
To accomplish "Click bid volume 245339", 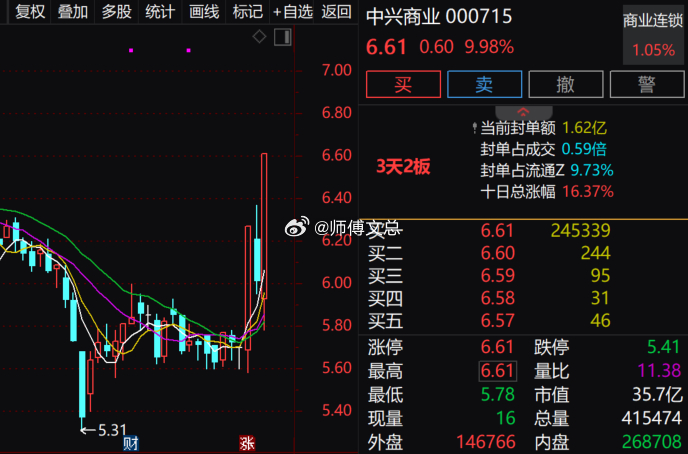I will 580,230.
